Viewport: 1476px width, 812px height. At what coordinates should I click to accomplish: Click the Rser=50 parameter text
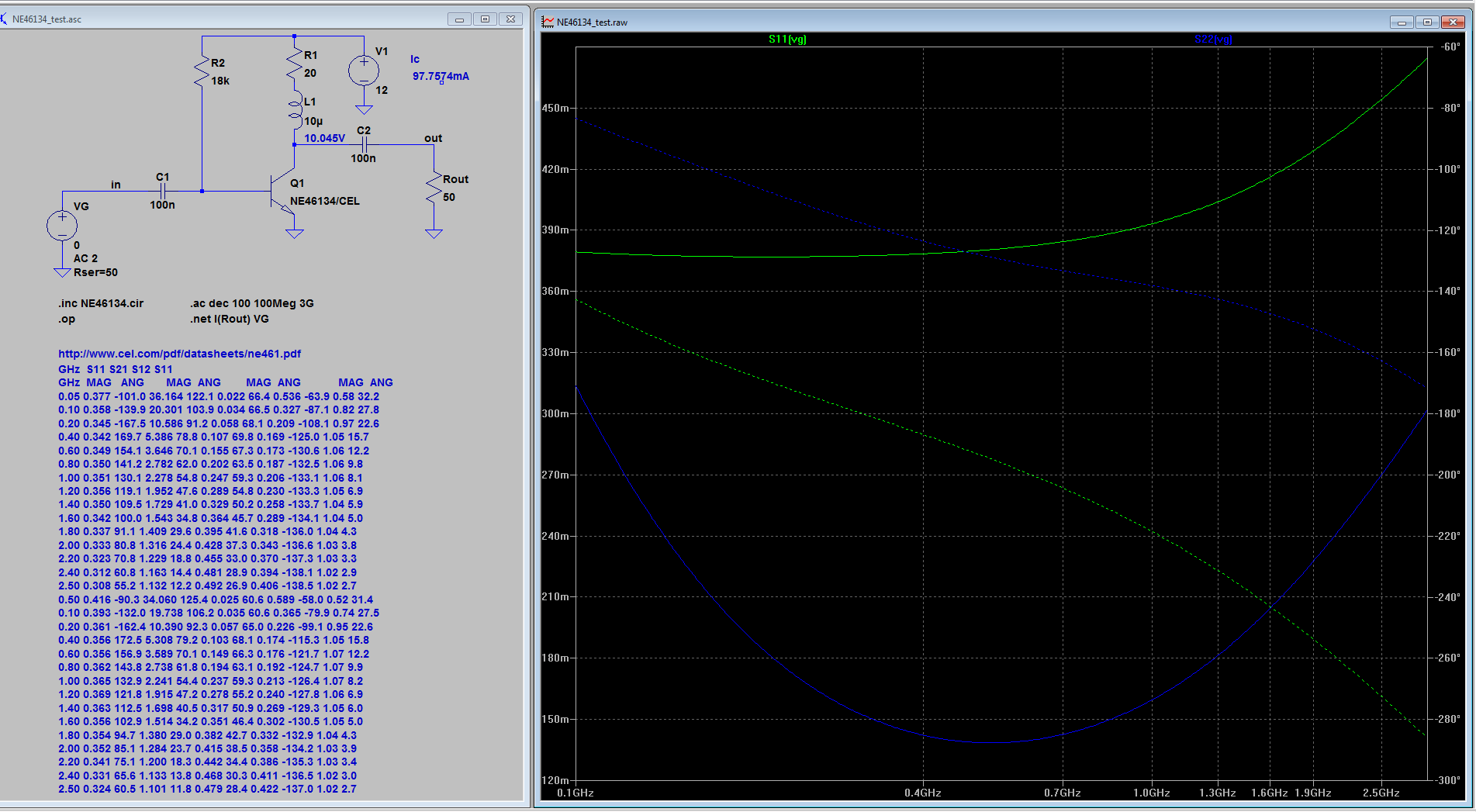pyautogui.click(x=95, y=272)
